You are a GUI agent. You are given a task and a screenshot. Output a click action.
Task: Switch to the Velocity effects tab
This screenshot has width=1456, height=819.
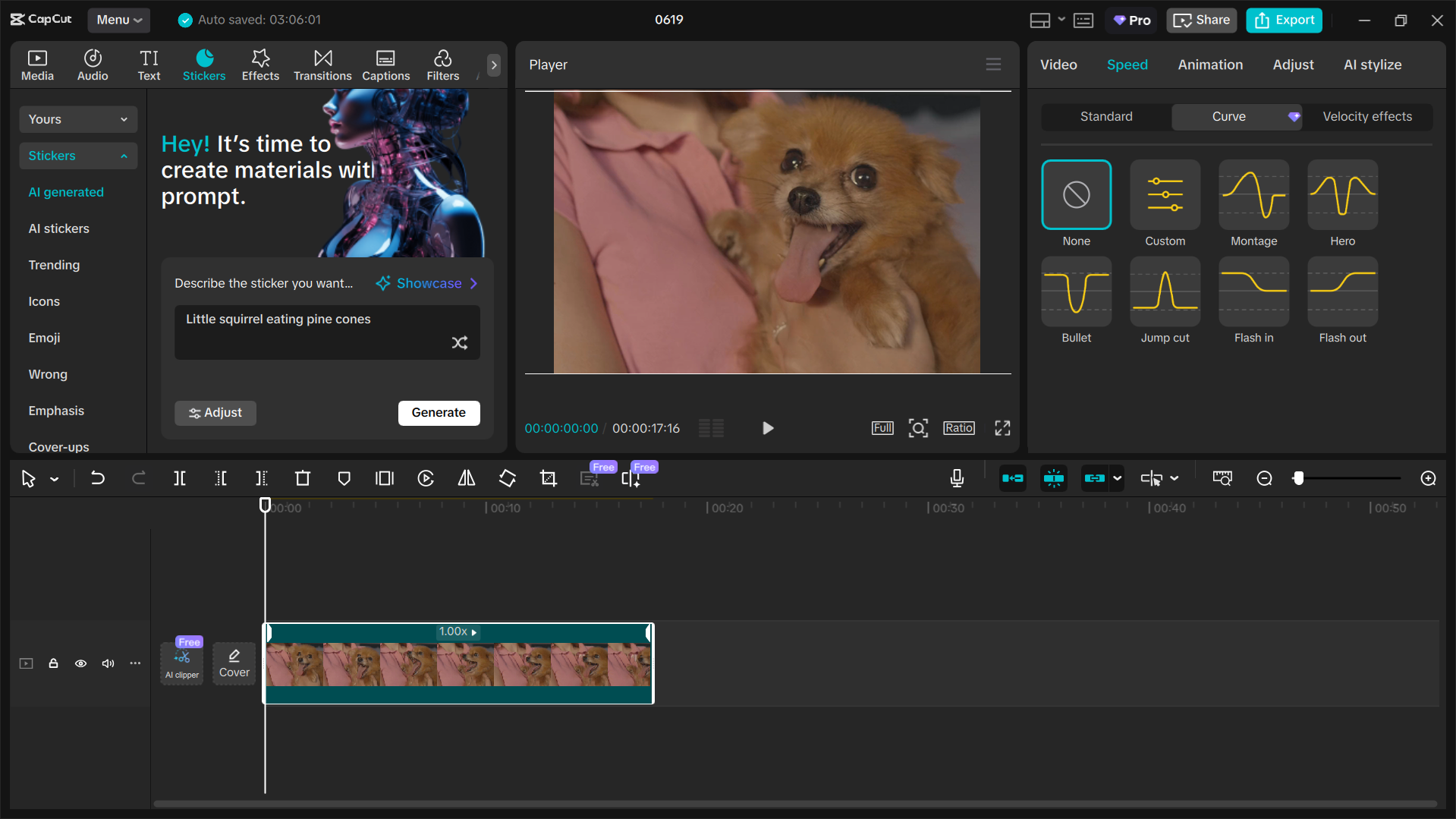[x=1366, y=116]
